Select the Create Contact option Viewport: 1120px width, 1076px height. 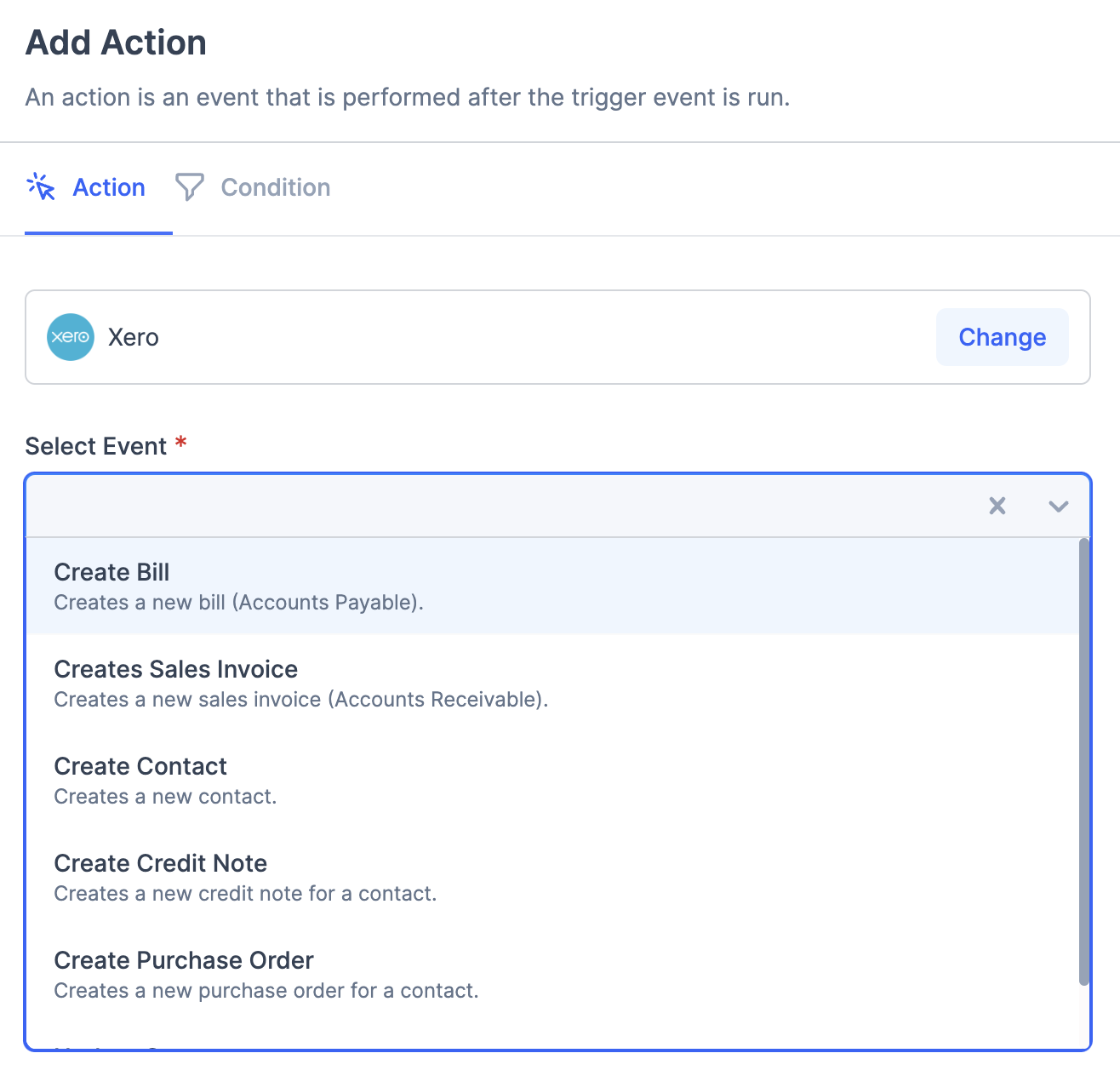(140, 766)
